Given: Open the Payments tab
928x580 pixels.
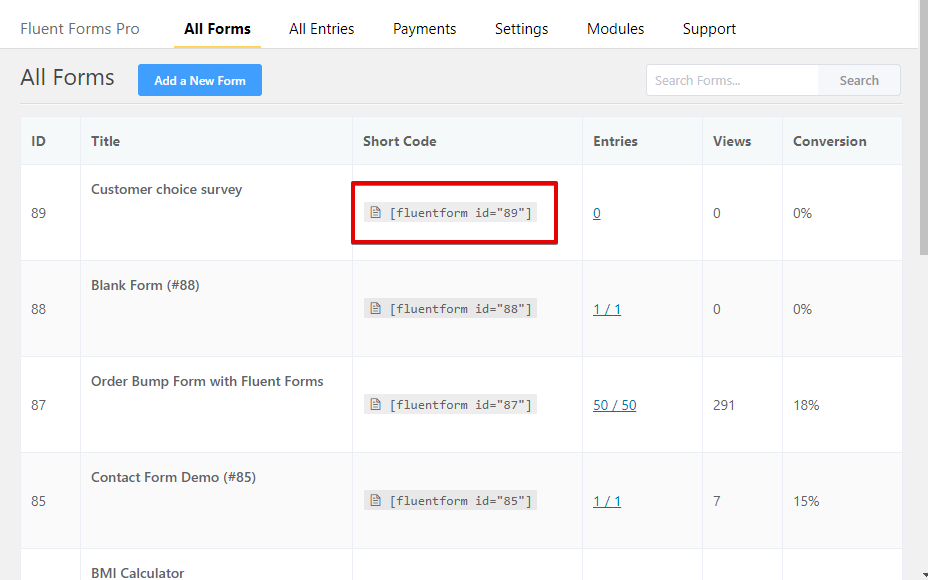Looking at the screenshot, I should click(424, 28).
